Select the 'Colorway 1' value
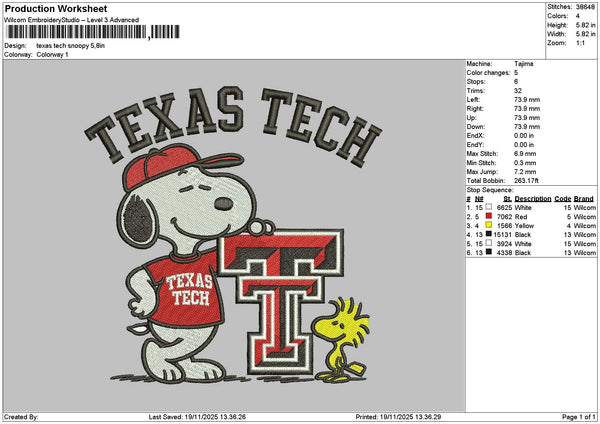 pos(52,55)
